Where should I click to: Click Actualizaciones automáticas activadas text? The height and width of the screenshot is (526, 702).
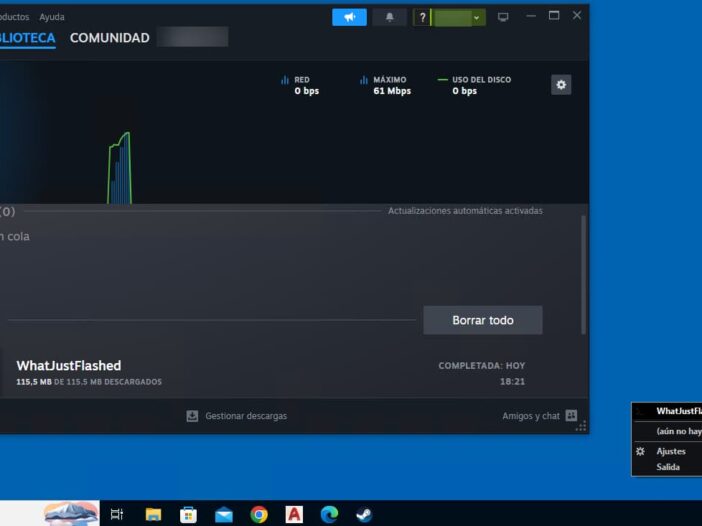465,211
